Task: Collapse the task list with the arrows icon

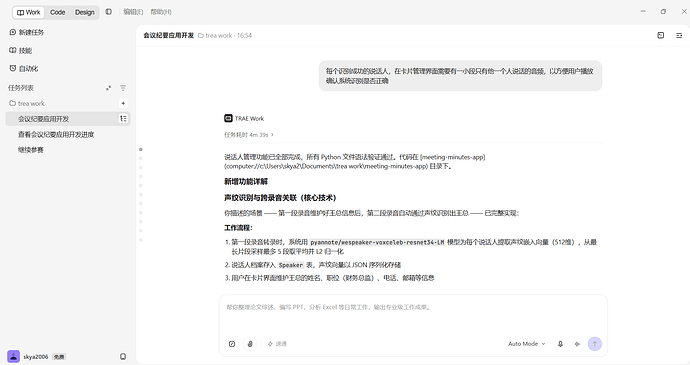Action: 108,88
